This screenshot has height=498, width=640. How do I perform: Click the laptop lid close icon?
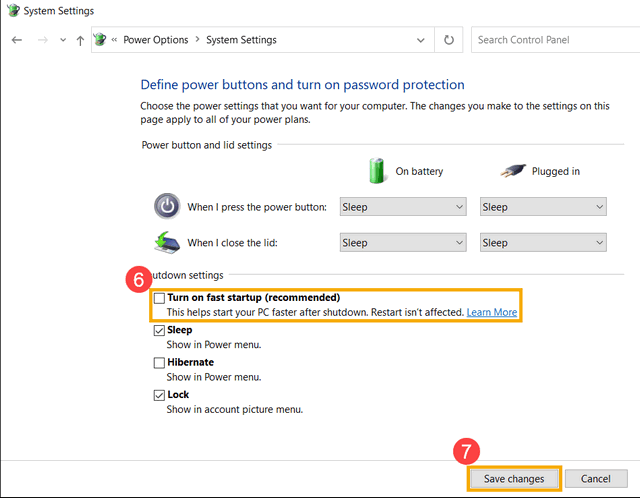(167, 242)
